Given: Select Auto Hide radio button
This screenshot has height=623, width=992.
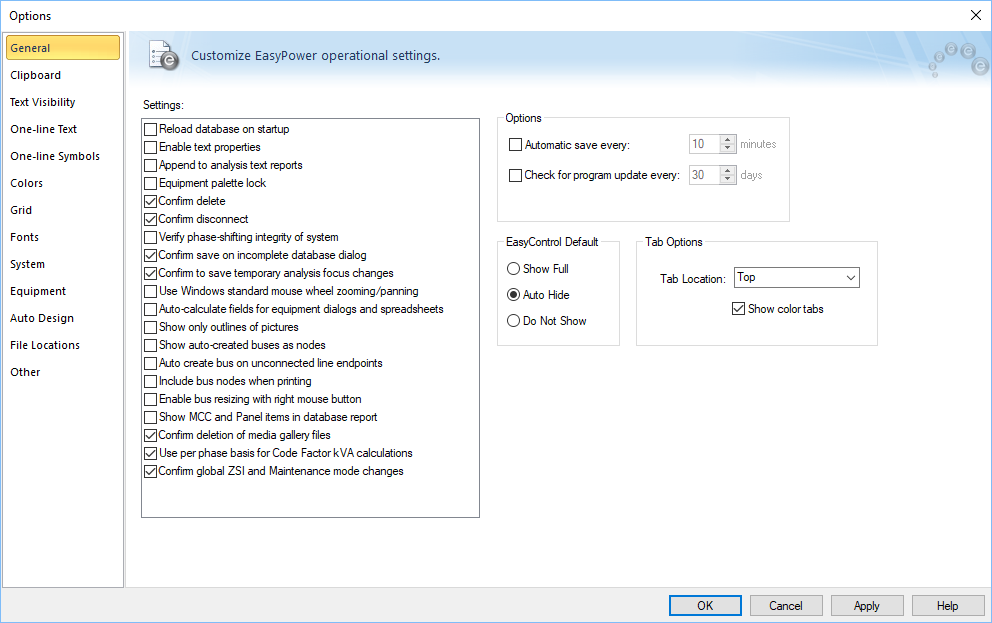Looking at the screenshot, I should pyautogui.click(x=514, y=295).
